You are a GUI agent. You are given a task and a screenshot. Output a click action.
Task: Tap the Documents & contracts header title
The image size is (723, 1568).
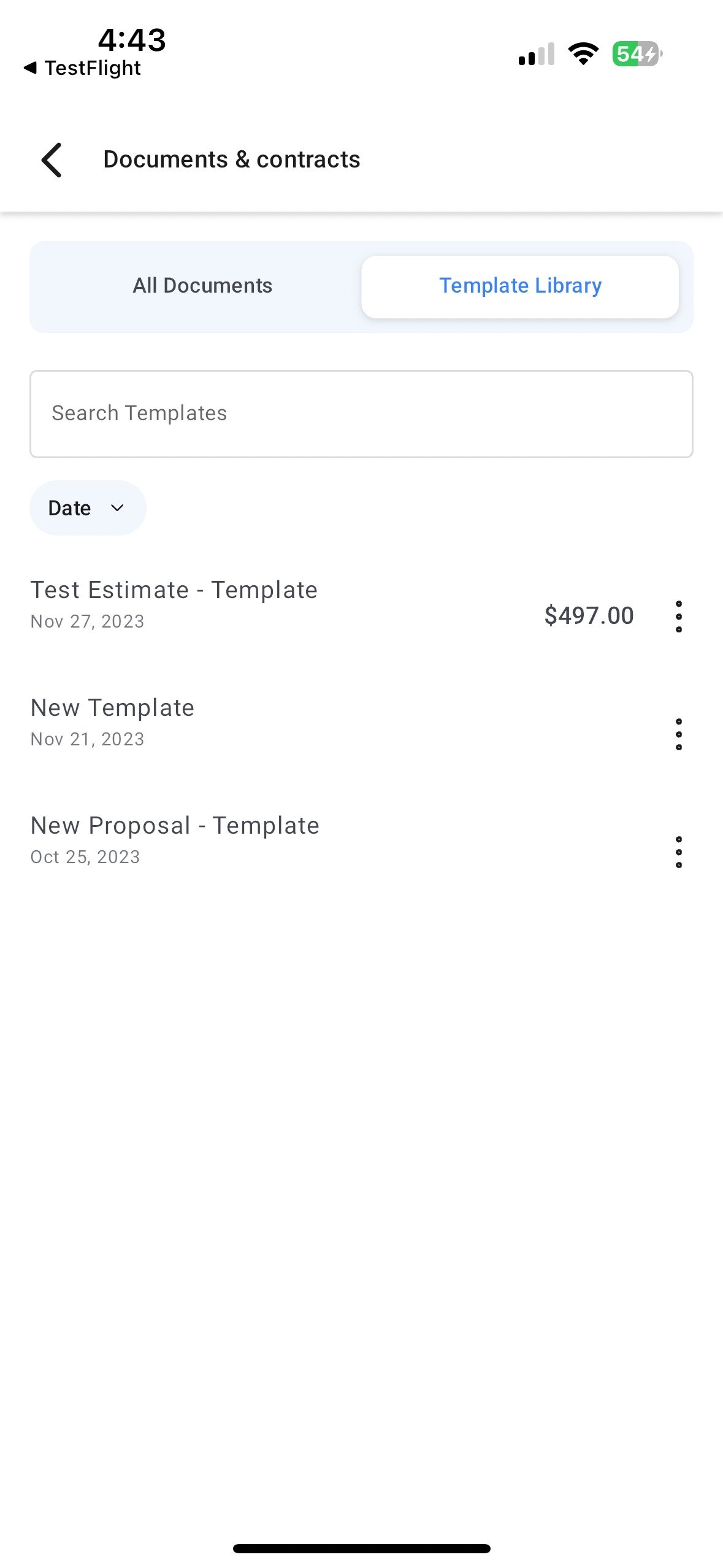click(231, 159)
